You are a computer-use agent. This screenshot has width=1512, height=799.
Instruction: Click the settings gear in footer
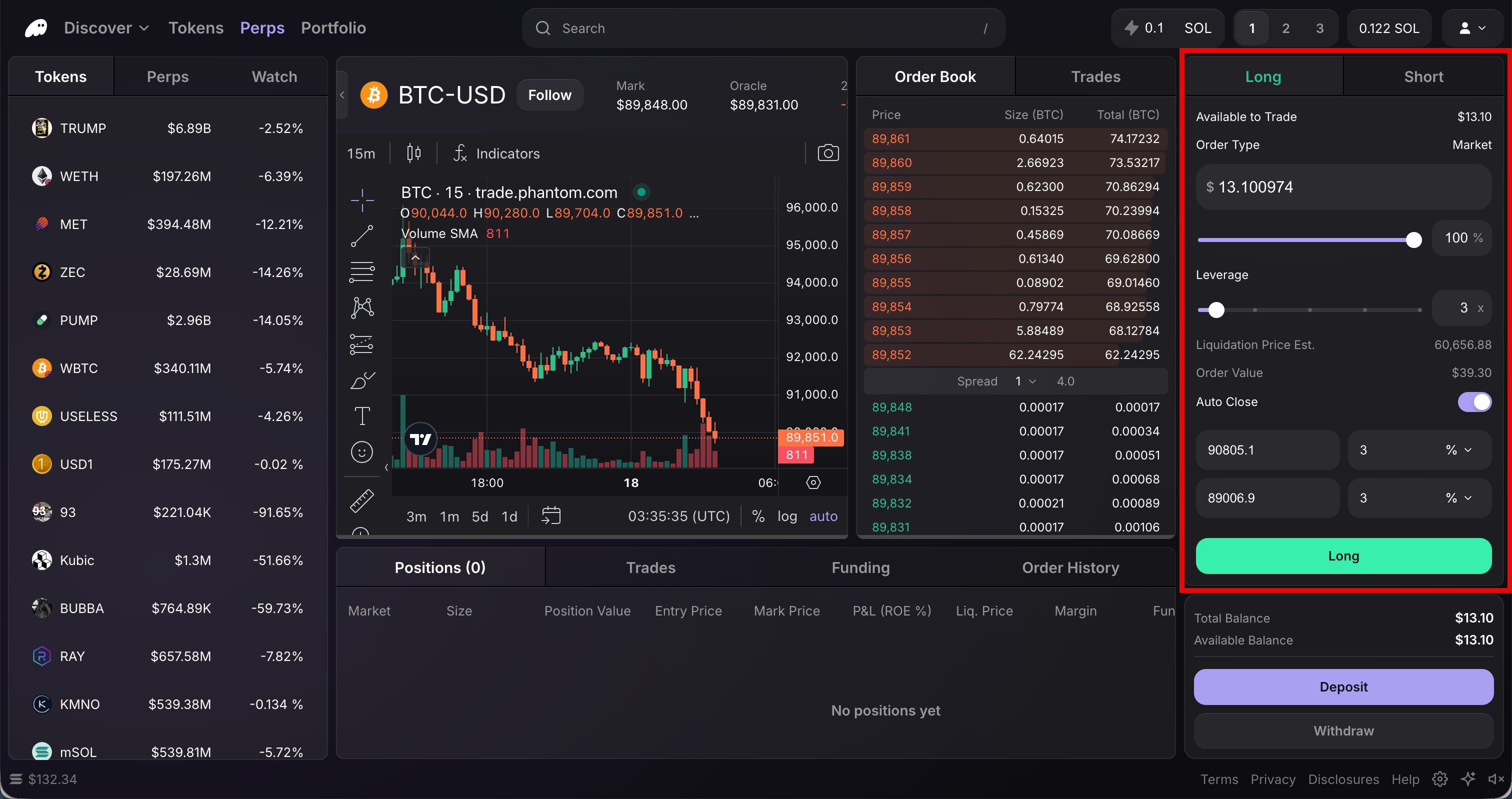coord(1439,779)
